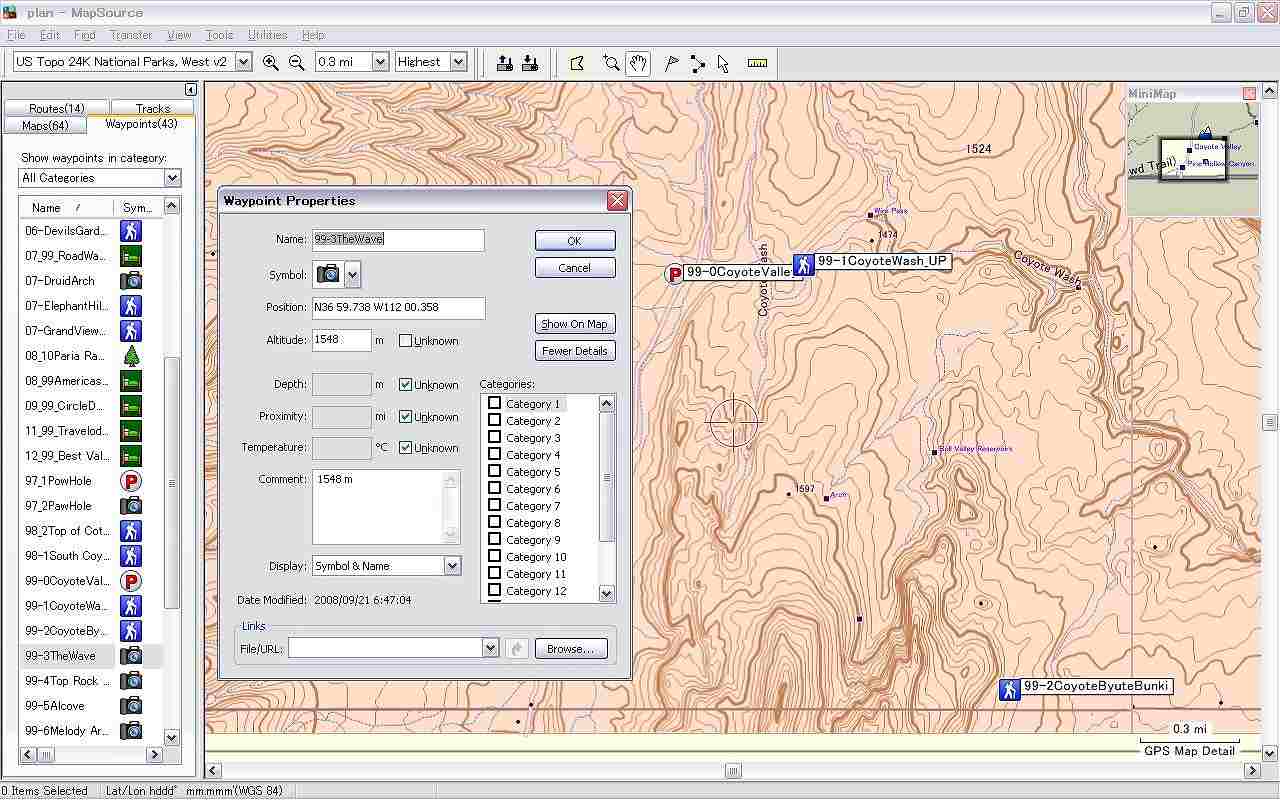Click the Show On Map button
1280x800 pixels.
click(574, 324)
